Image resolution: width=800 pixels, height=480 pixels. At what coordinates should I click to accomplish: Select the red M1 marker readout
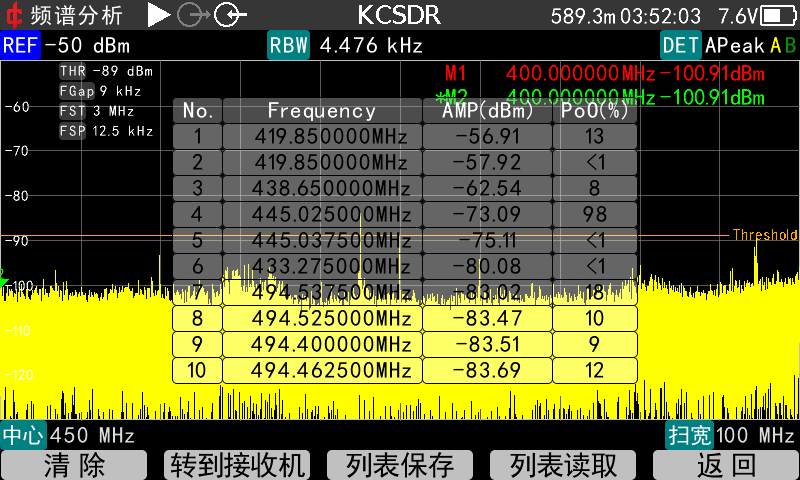click(605, 73)
